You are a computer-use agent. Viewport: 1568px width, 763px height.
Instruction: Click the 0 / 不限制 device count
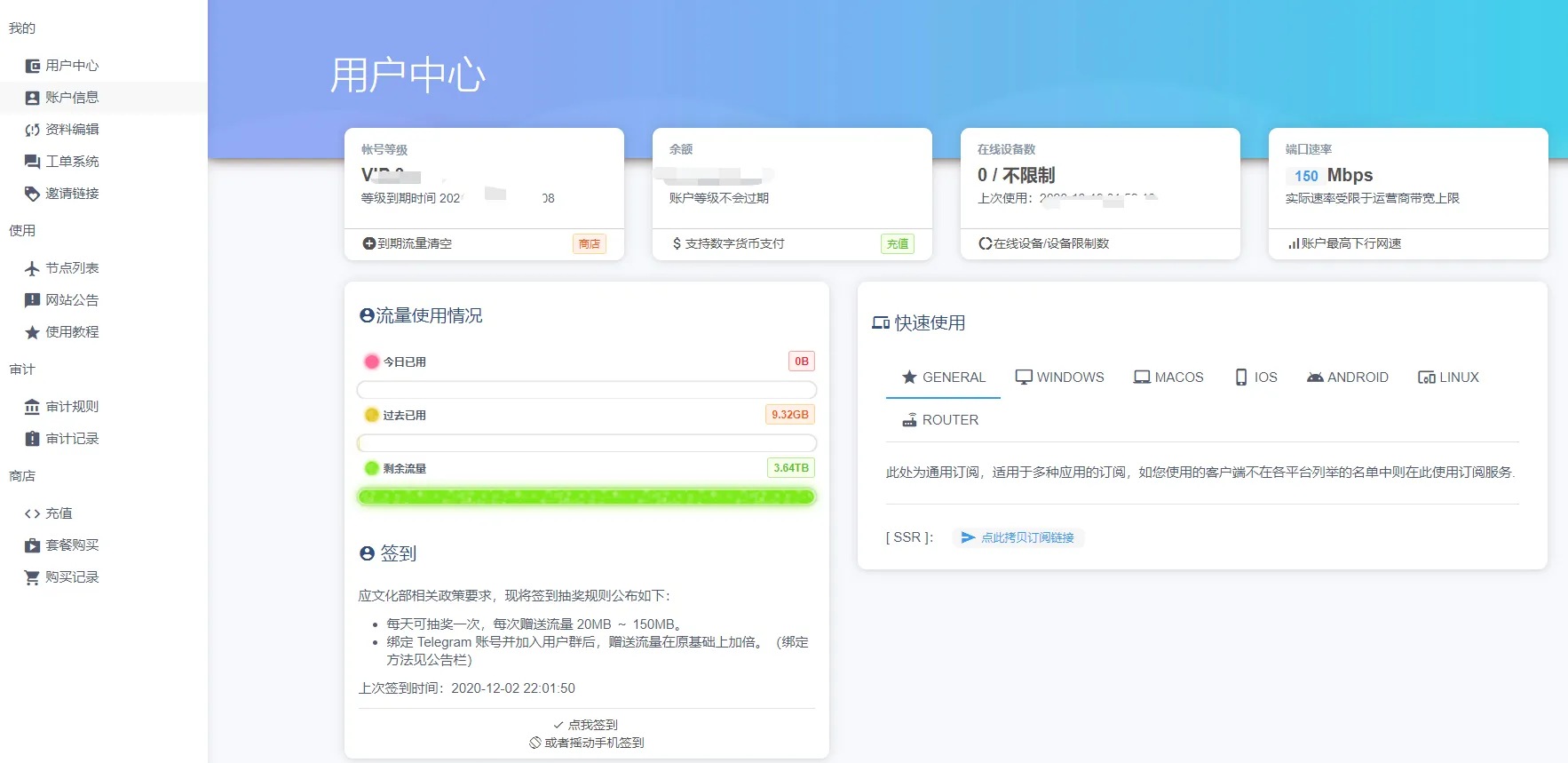pyautogui.click(x=1017, y=175)
